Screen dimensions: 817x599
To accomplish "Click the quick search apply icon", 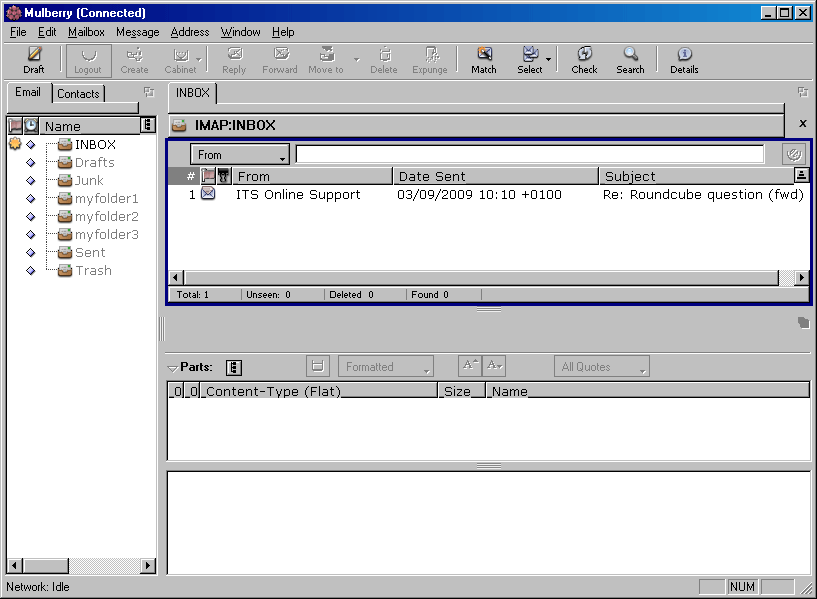I will tap(794, 154).
